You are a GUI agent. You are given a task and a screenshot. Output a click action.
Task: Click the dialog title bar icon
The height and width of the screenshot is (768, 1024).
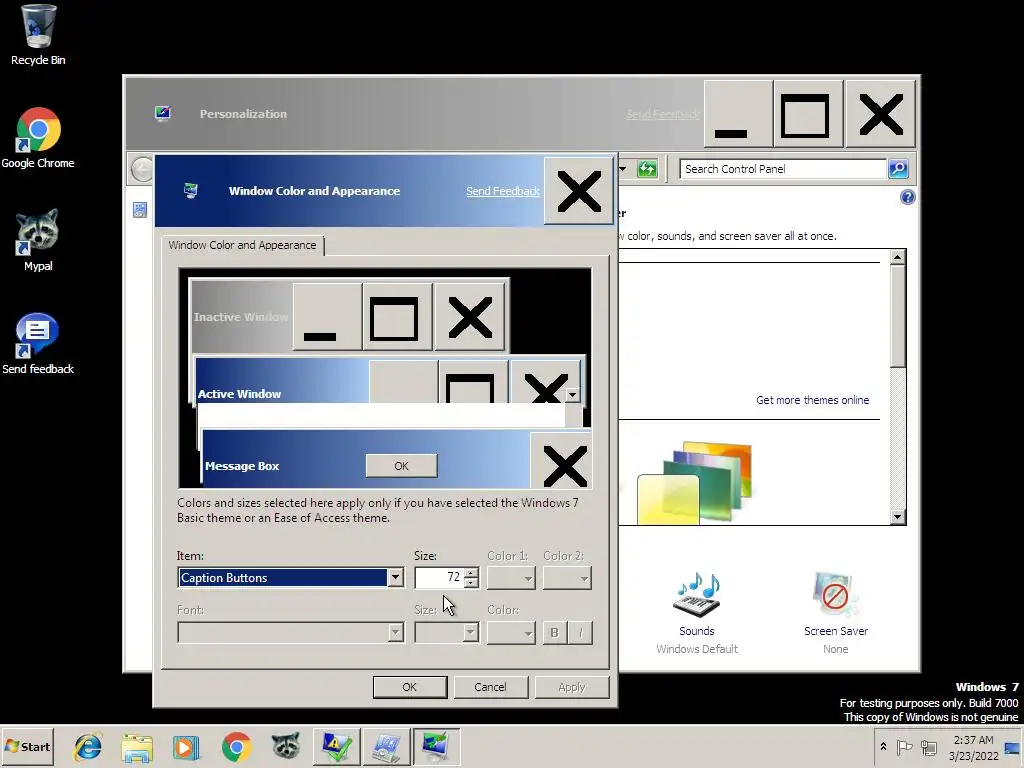pos(191,191)
